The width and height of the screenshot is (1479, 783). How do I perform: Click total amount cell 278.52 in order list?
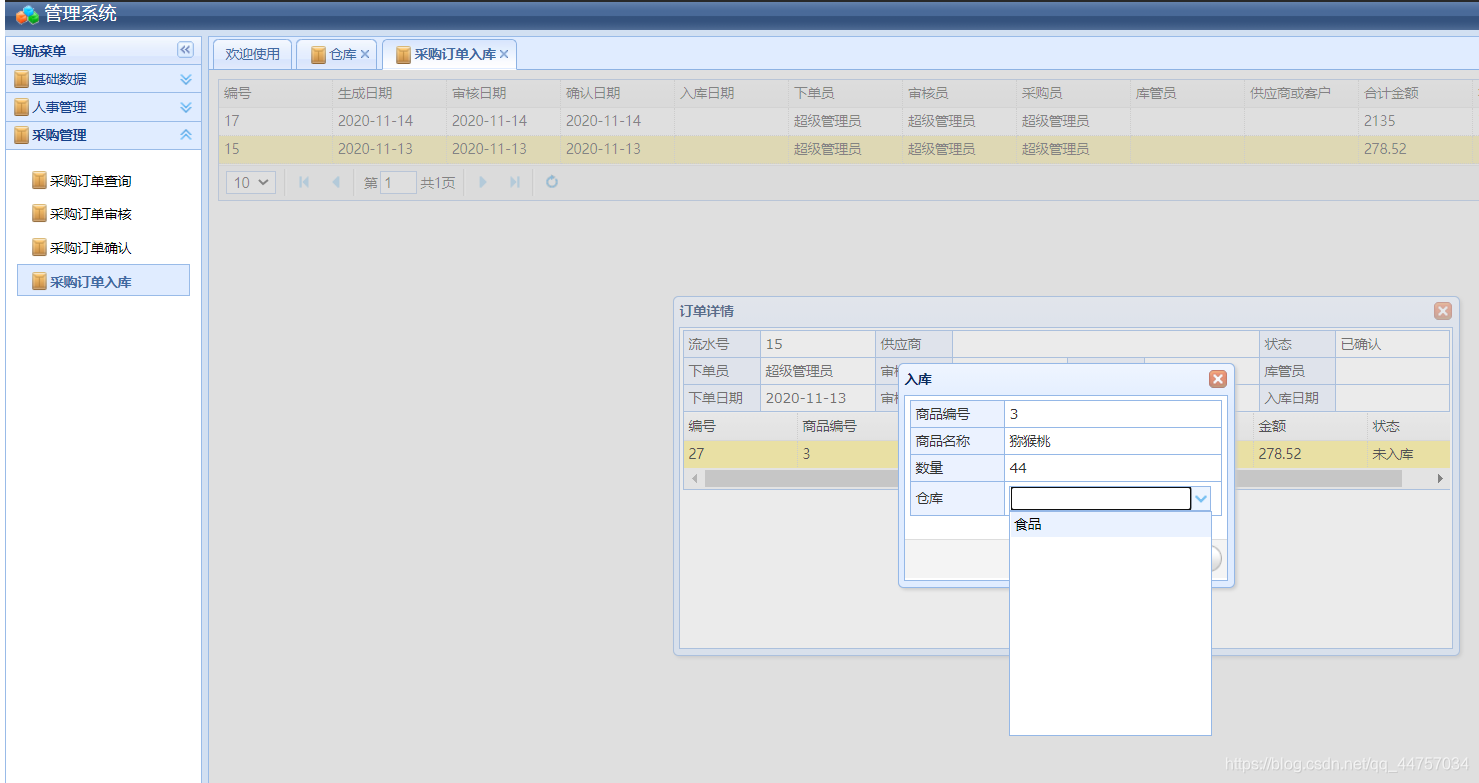click(x=1415, y=149)
